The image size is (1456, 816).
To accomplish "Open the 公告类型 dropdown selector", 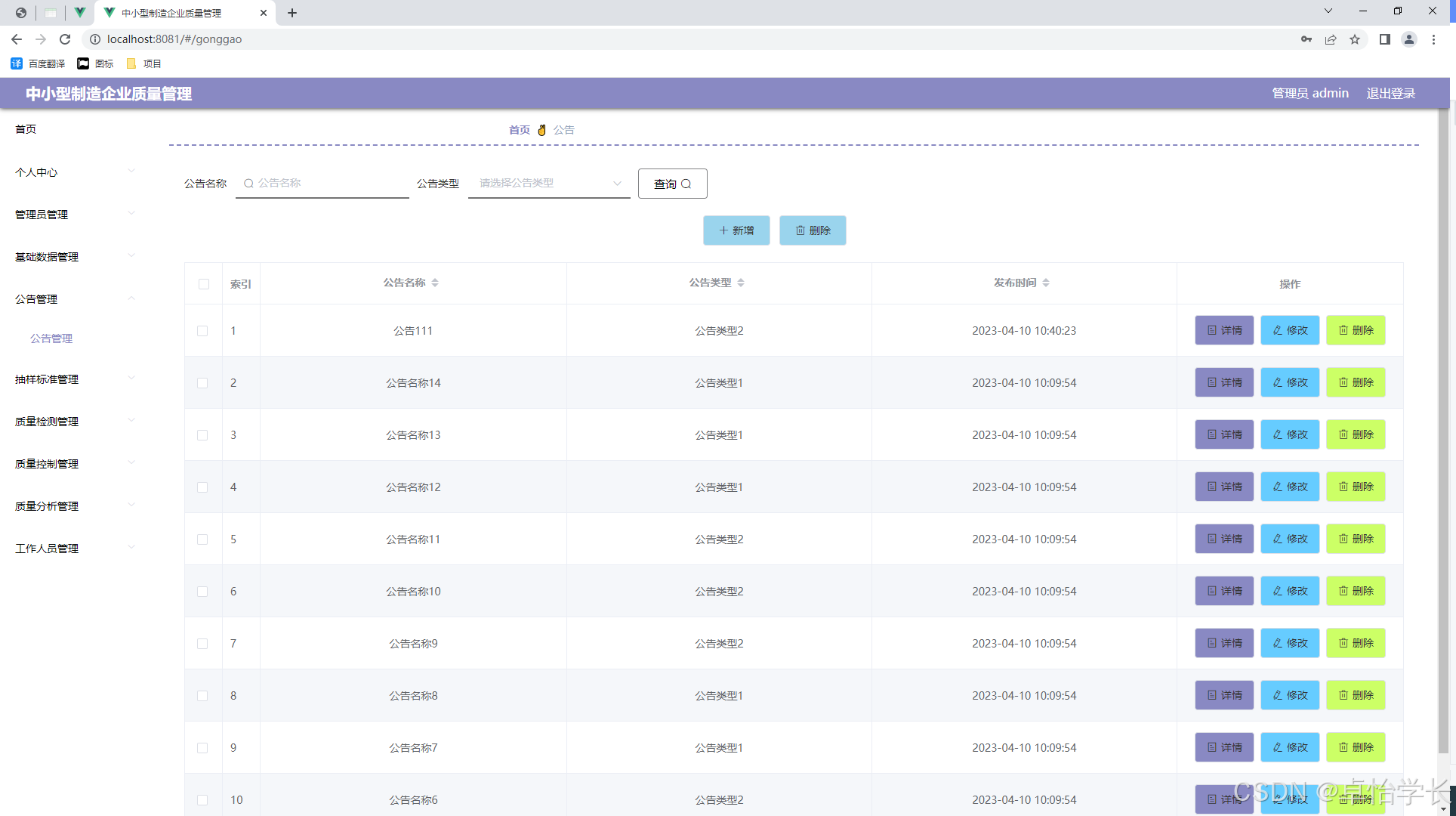I will 549,183.
